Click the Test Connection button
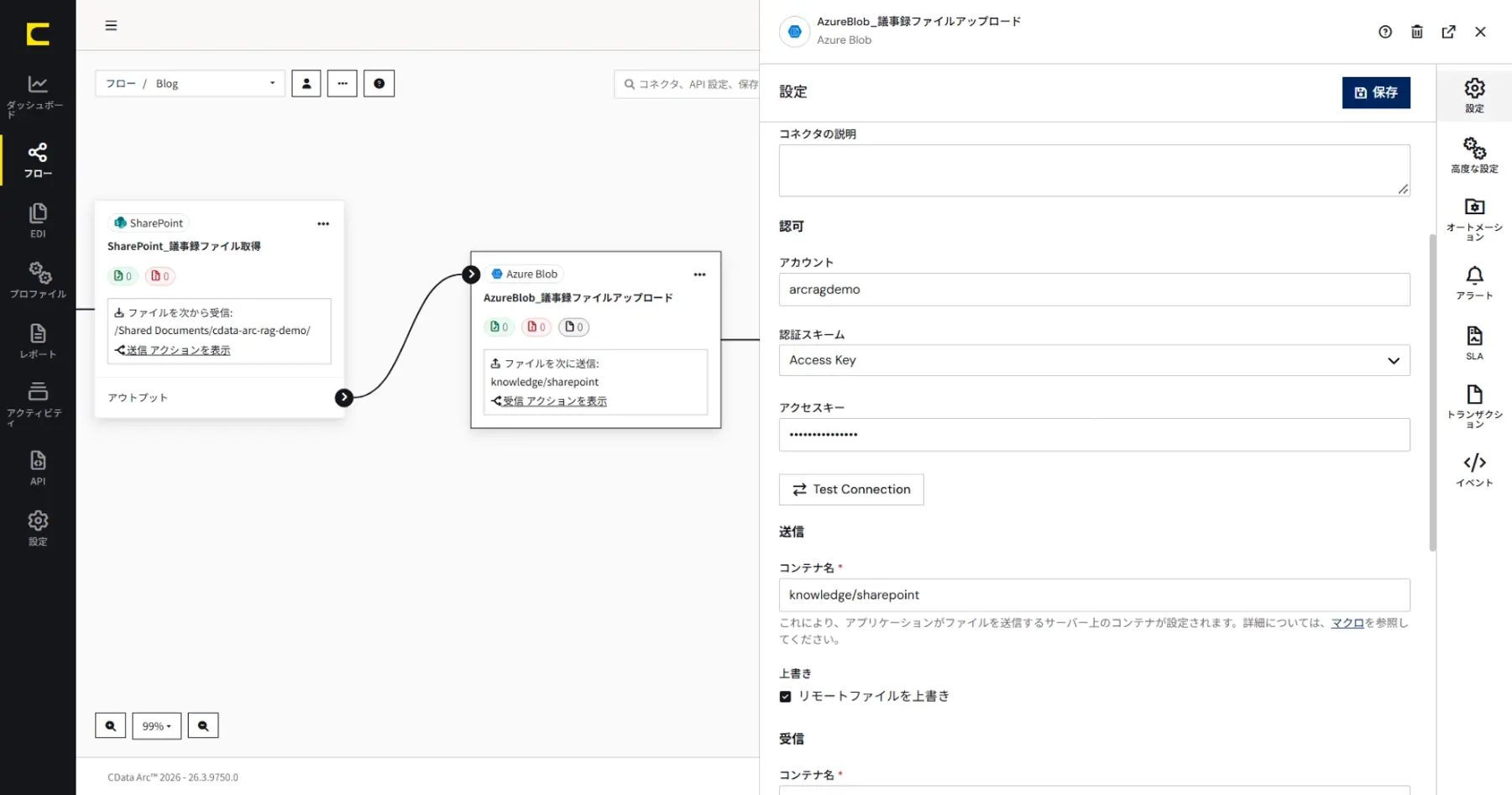This screenshot has width=1512, height=795. 851,489
